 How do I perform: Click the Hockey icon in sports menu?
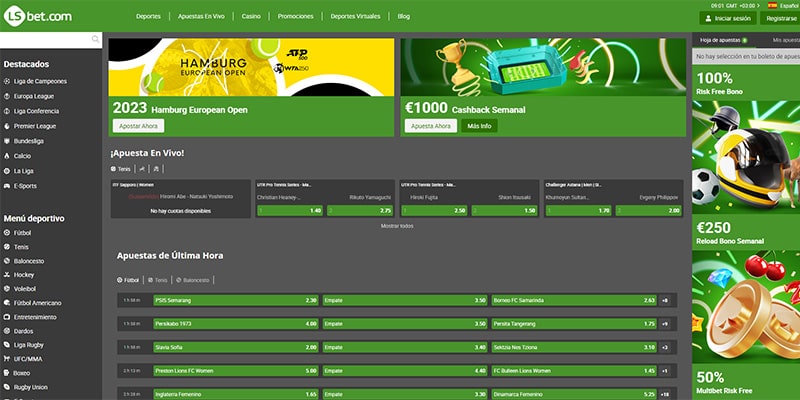(x=7, y=274)
